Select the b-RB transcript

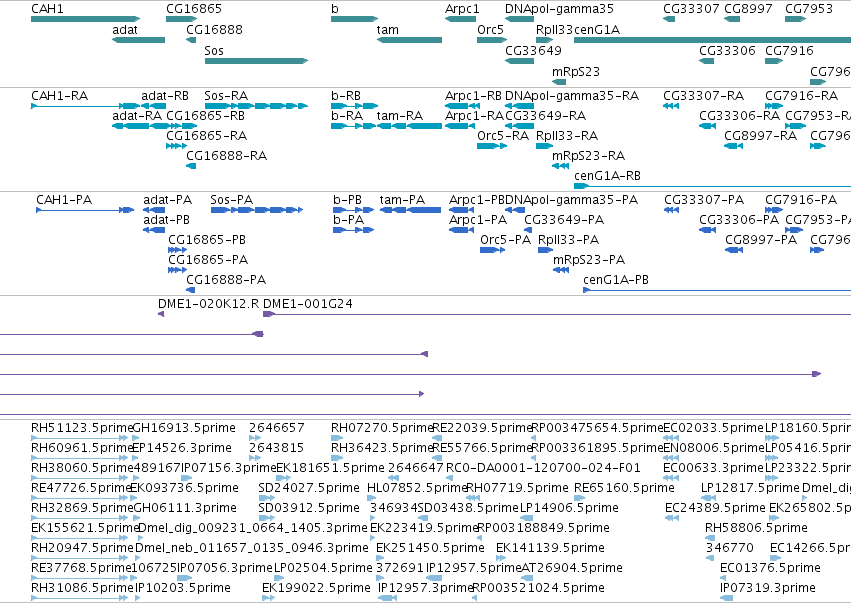click(x=354, y=106)
